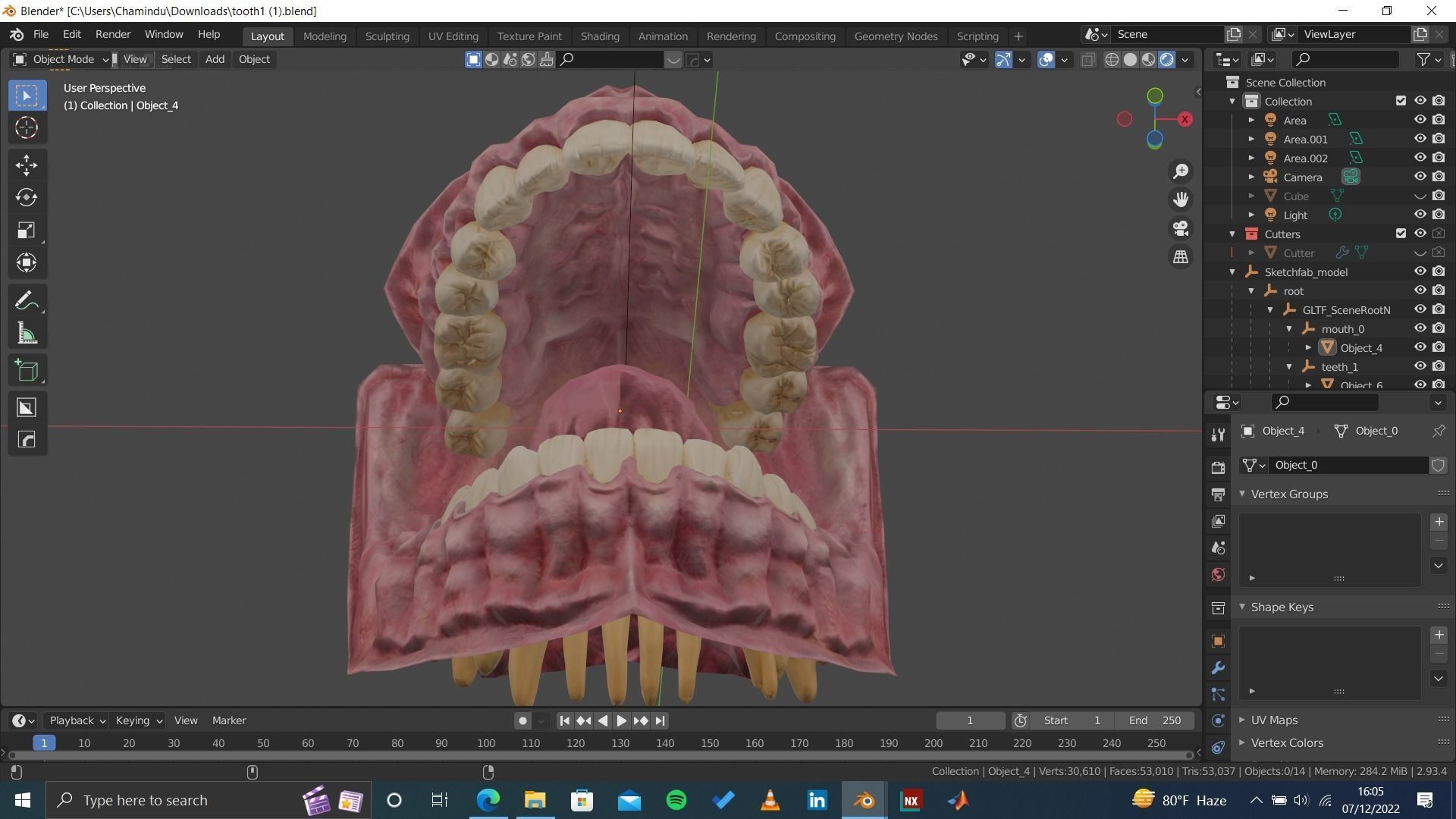Select the Add Cube tool
The width and height of the screenshot is (1456, 819).
click(x=27, y=370)
